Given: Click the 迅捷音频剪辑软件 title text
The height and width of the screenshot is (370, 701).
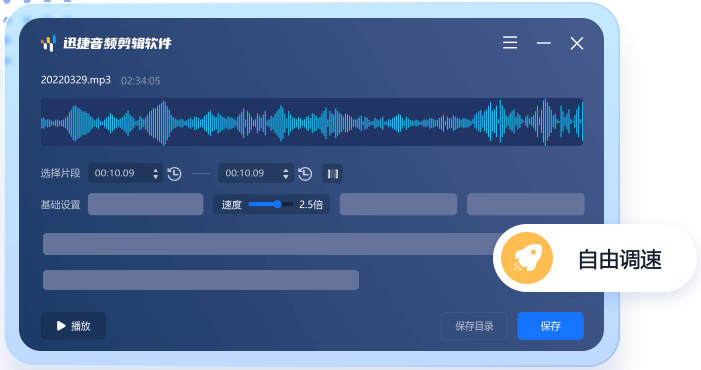Looking at the screenshot, I should (117, 43).
